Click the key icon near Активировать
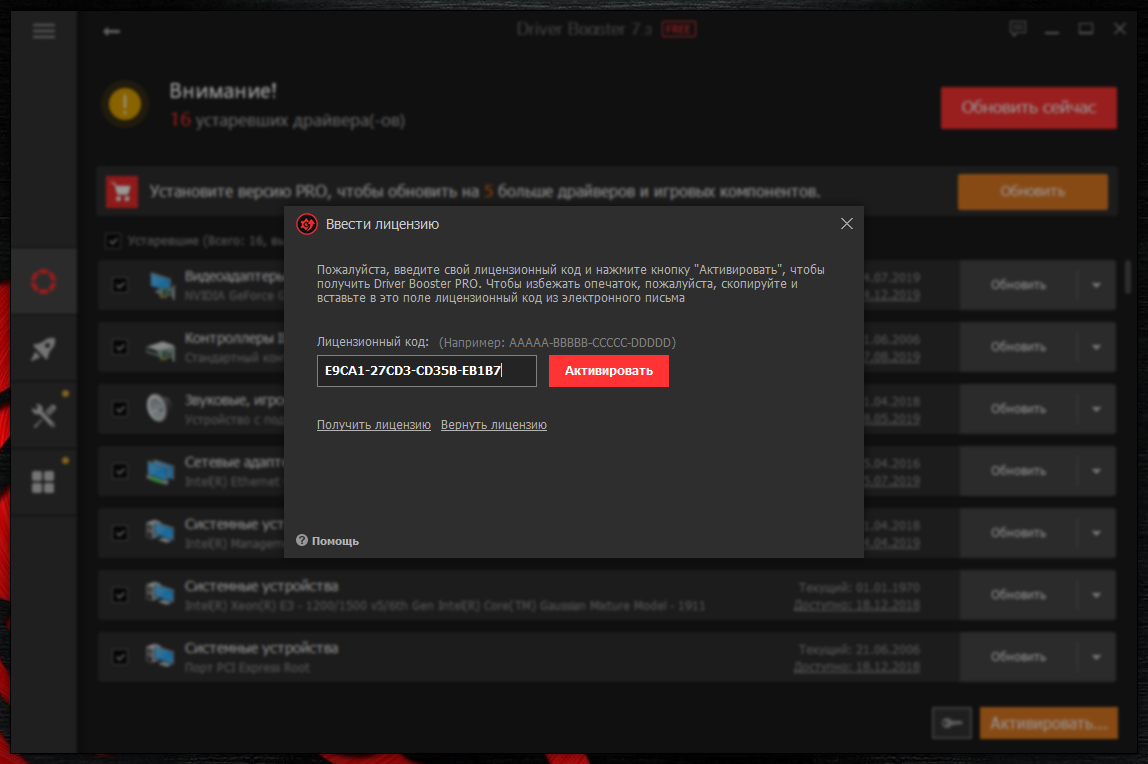Viewport: 1148px width, 764px height. (x=952, y=721)
